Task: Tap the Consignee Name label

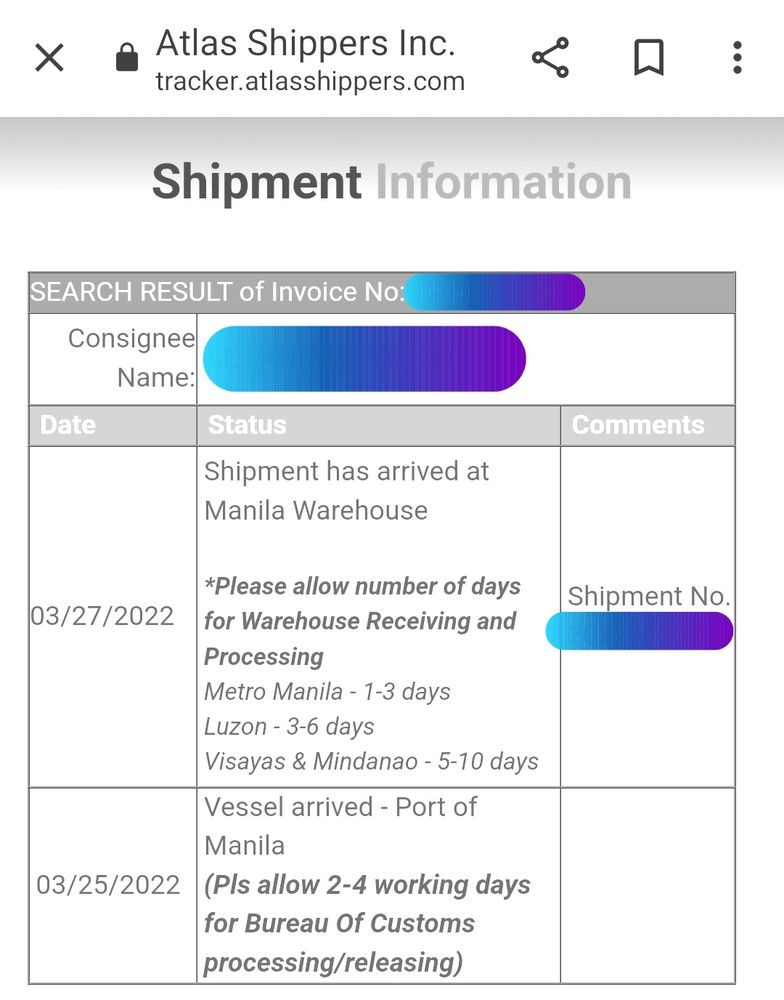Action: [x=131, y=358]
